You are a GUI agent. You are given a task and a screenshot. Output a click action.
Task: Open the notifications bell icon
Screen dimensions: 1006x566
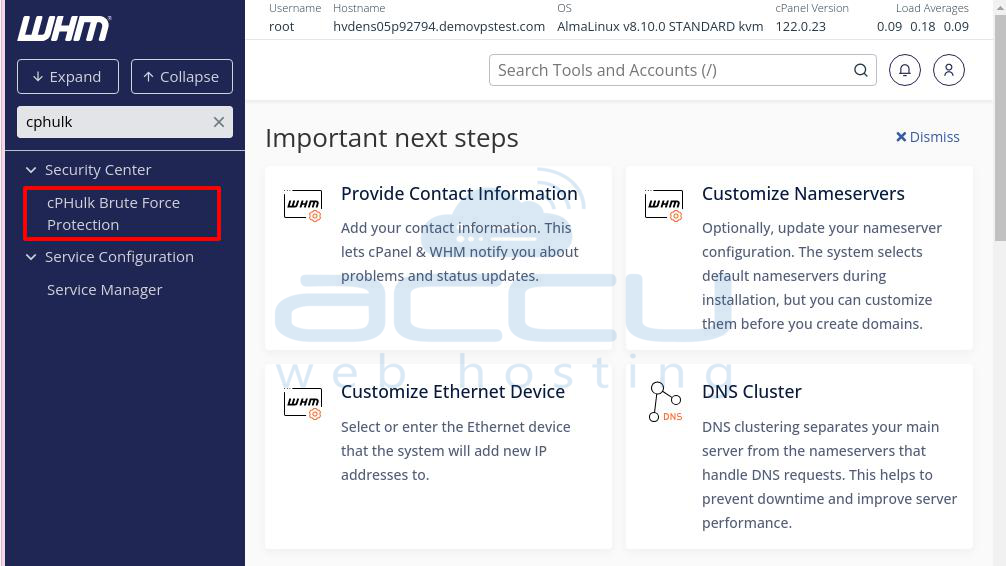click(905, 70)
